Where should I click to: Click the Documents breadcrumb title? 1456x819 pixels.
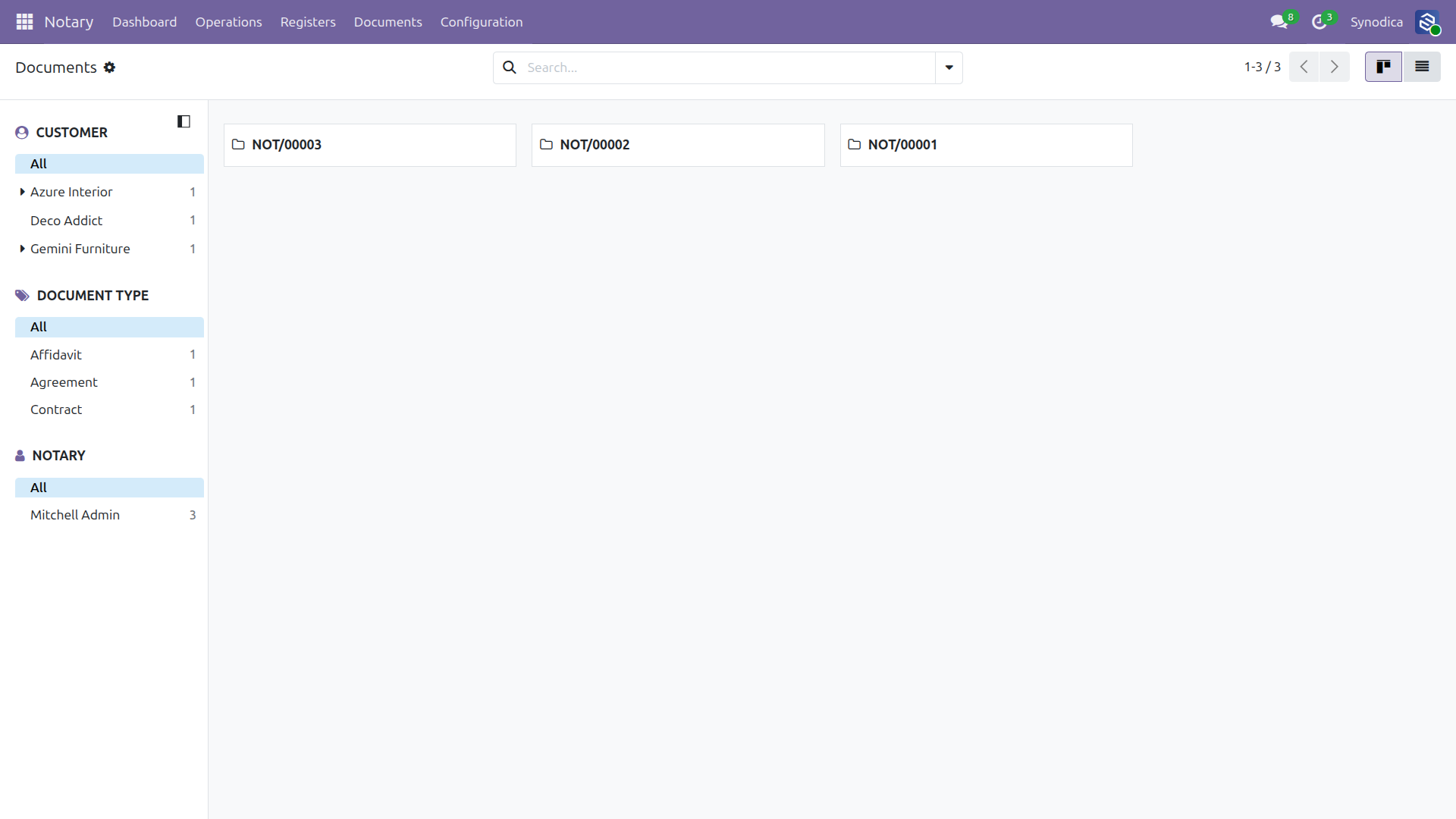coord(56,67)
